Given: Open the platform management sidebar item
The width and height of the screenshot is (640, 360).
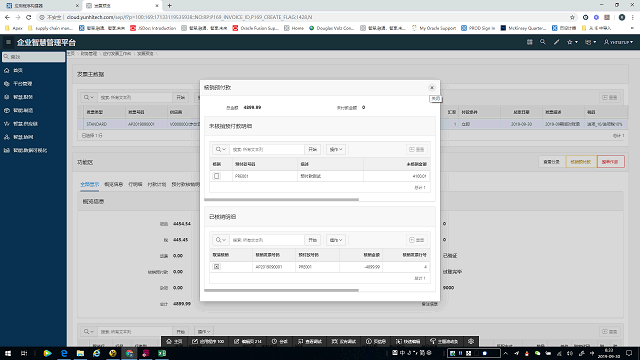Looking at the screenshot, I should pos(22,84).
